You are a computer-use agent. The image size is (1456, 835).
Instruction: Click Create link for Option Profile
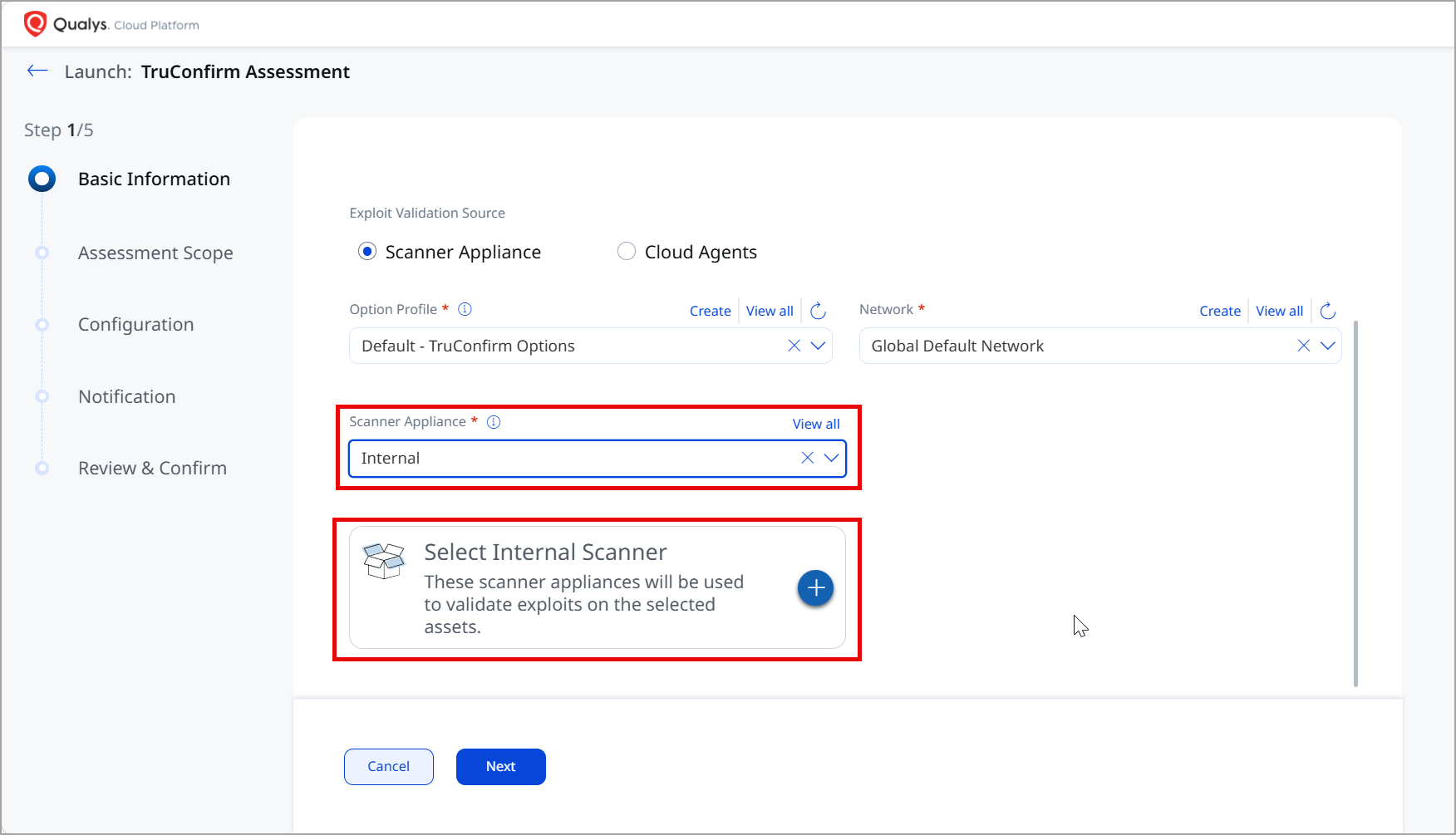coord(711,311)
